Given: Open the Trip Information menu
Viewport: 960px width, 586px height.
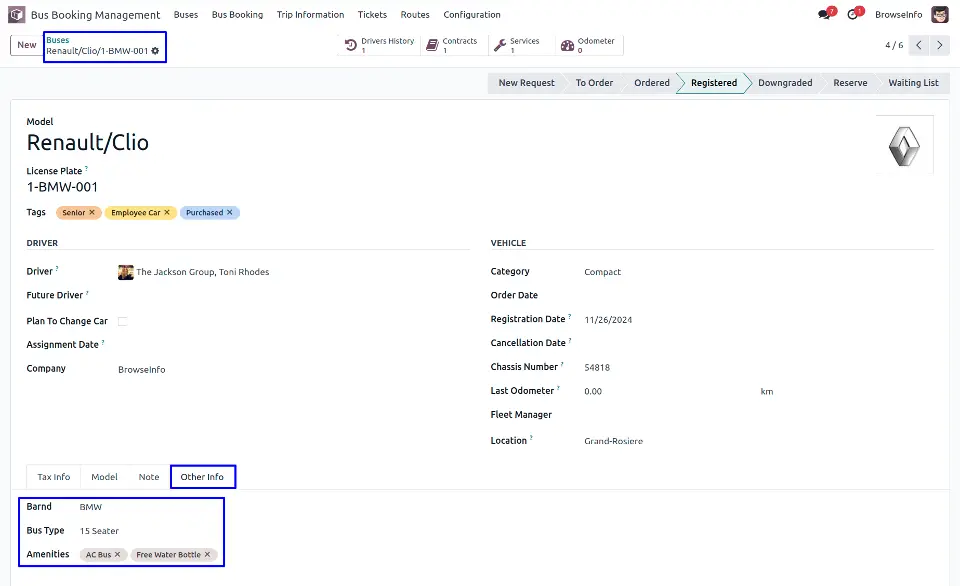Looking at the screenshot, I should point(310,15).
